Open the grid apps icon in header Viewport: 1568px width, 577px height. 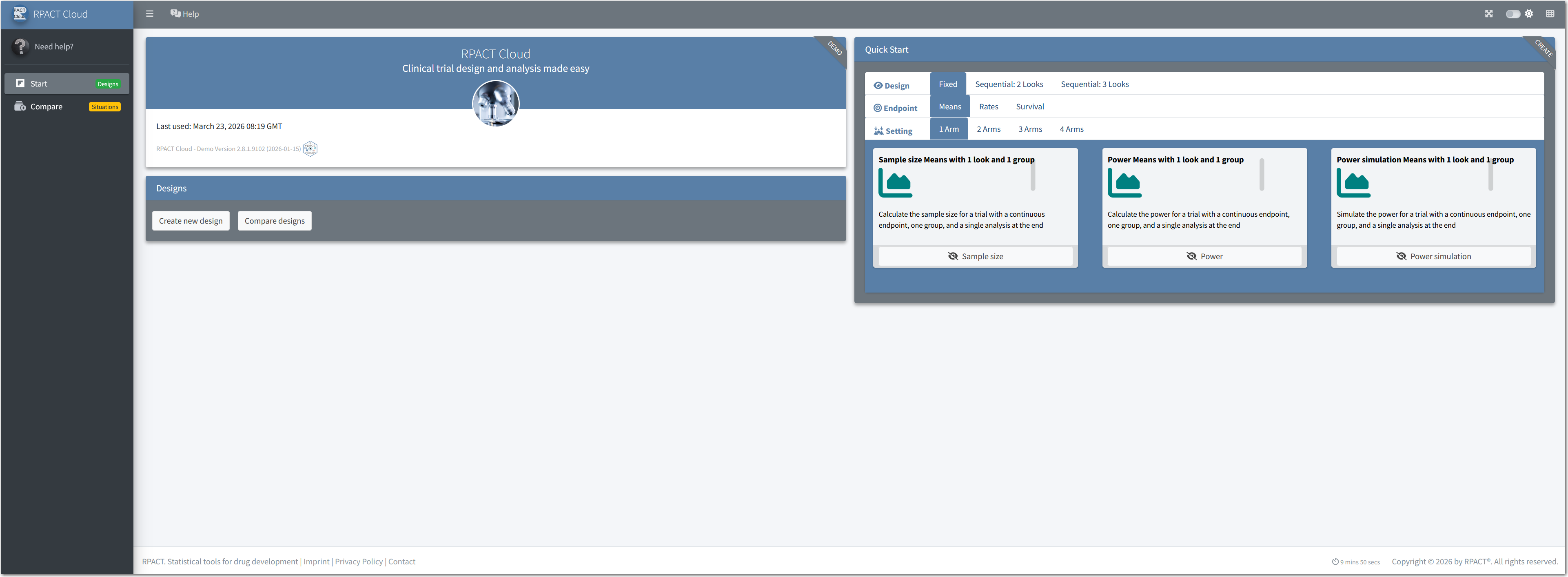coord(1550,14)
